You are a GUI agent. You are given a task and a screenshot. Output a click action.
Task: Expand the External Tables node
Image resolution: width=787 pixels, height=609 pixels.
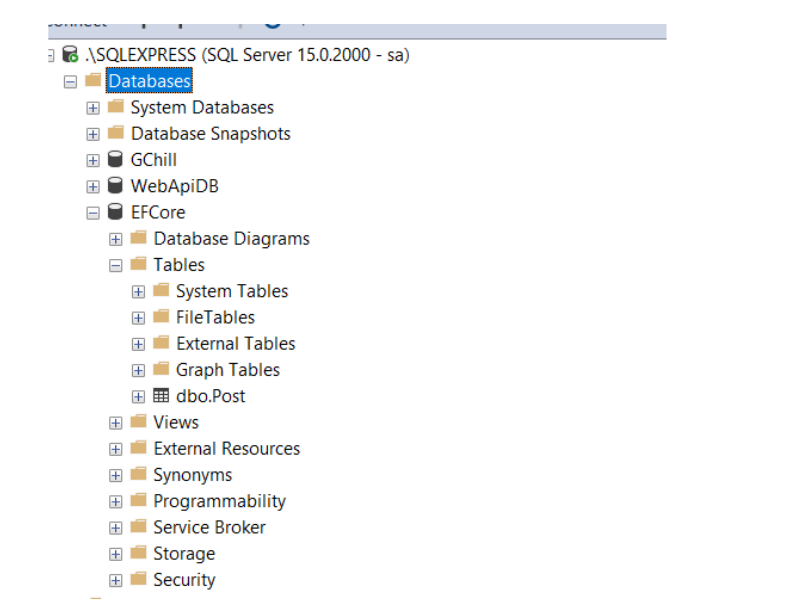coord(138,344)
